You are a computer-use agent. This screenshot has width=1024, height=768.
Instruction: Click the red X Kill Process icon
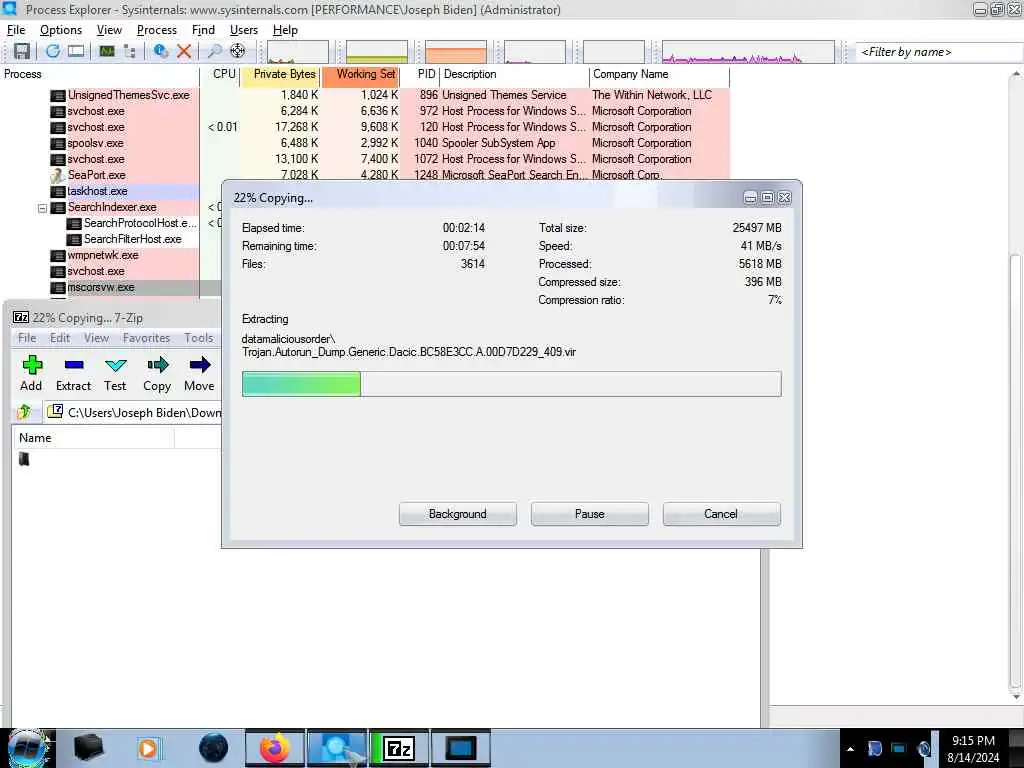[x=184, y=51]
